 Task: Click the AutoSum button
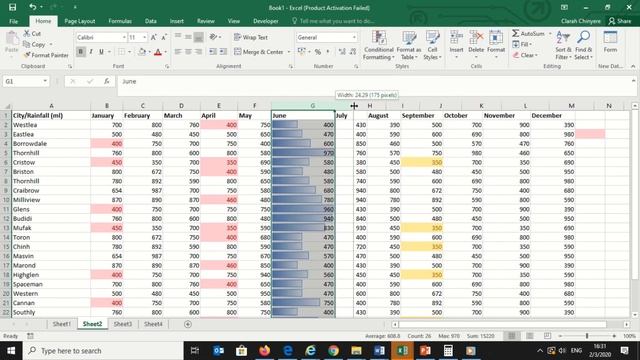[529, 33]
